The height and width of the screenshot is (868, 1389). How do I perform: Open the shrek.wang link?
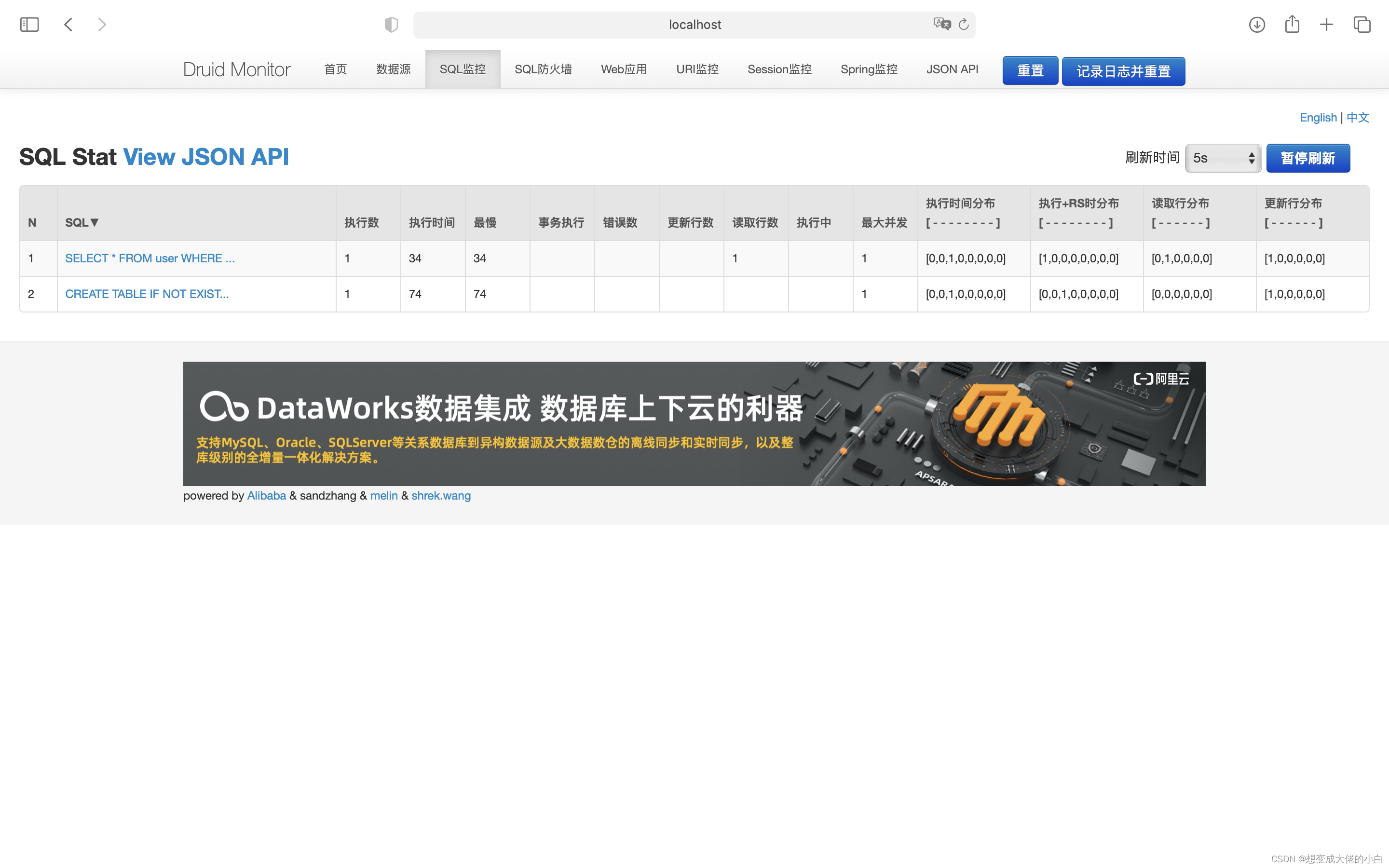441,495
